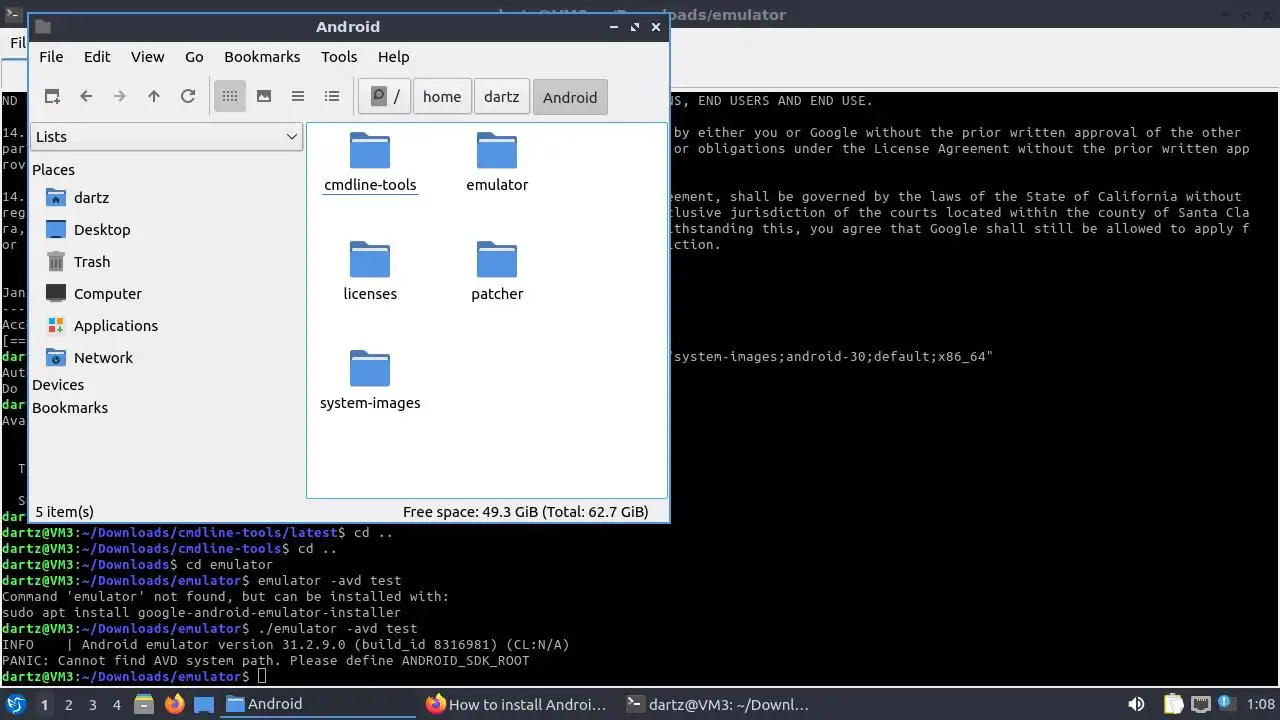Screen dimensions: 1280x720
Task: Click the clock showing 1:08
Action: [x=1261, y=704]
